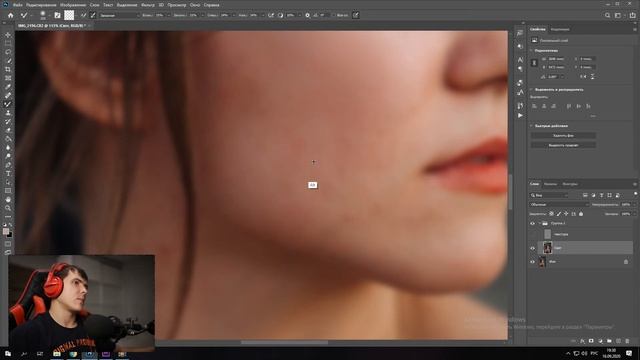Open the layer opacity dropdown arrow
This screenshot has height=360, width=640.
[x=634, y=204]
